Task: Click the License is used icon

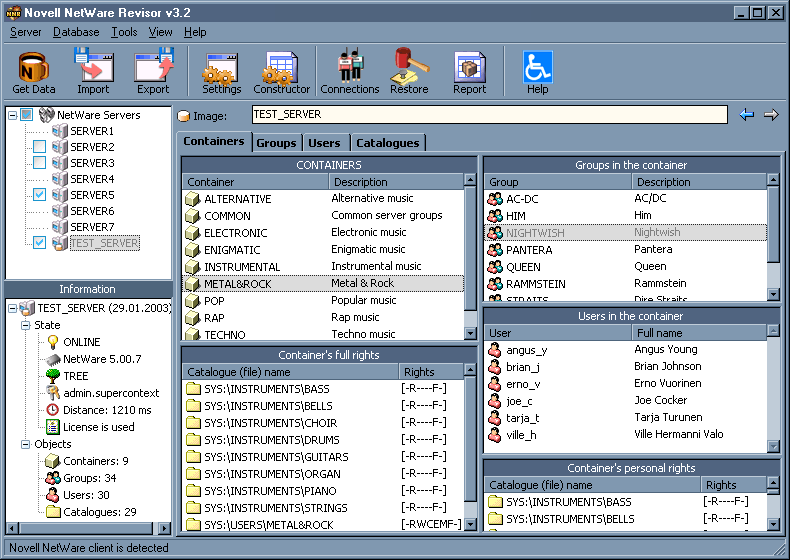Action: (x=52, y=427)
